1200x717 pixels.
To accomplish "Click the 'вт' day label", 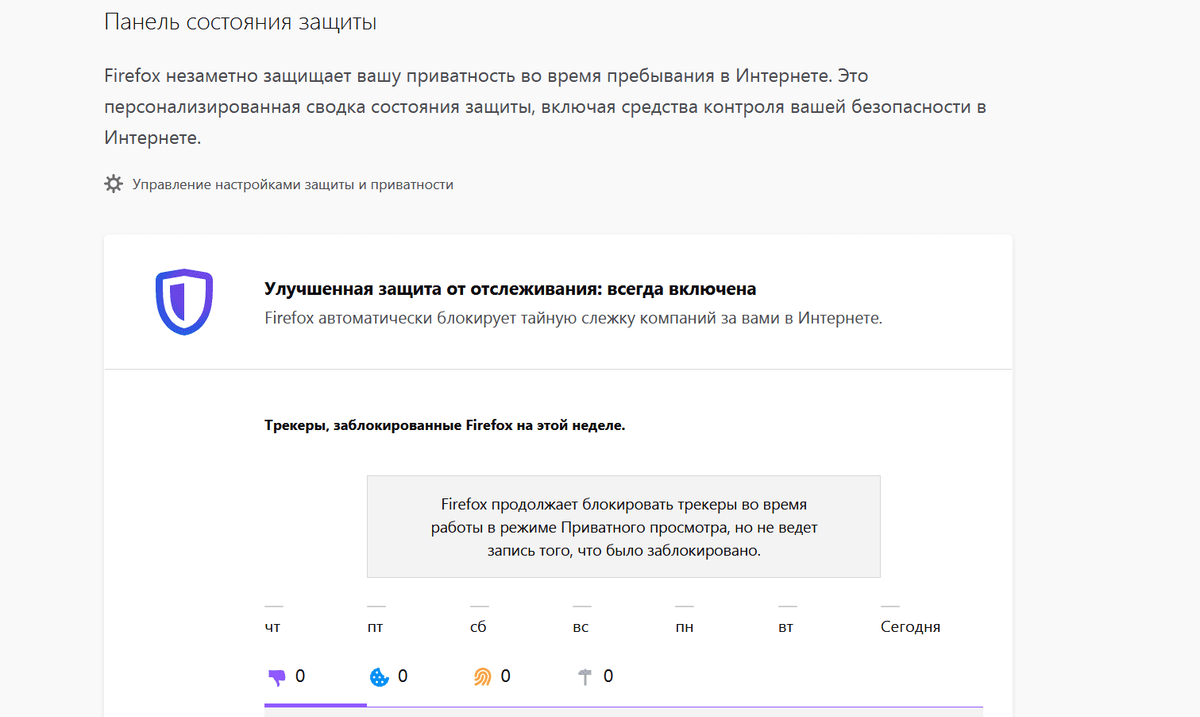I will [786, 628].
